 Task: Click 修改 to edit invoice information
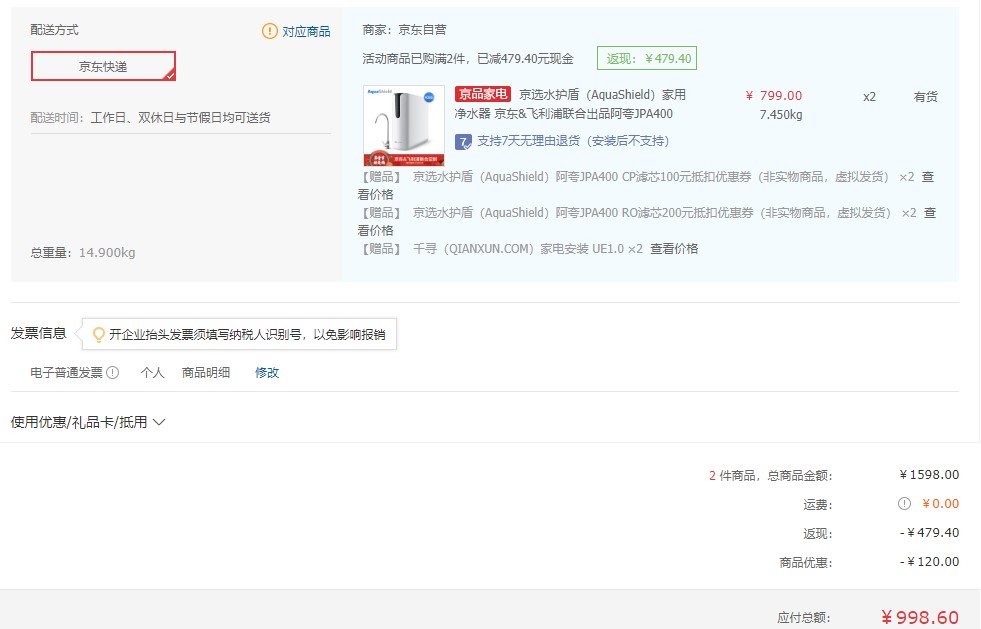tap(267, 373)
